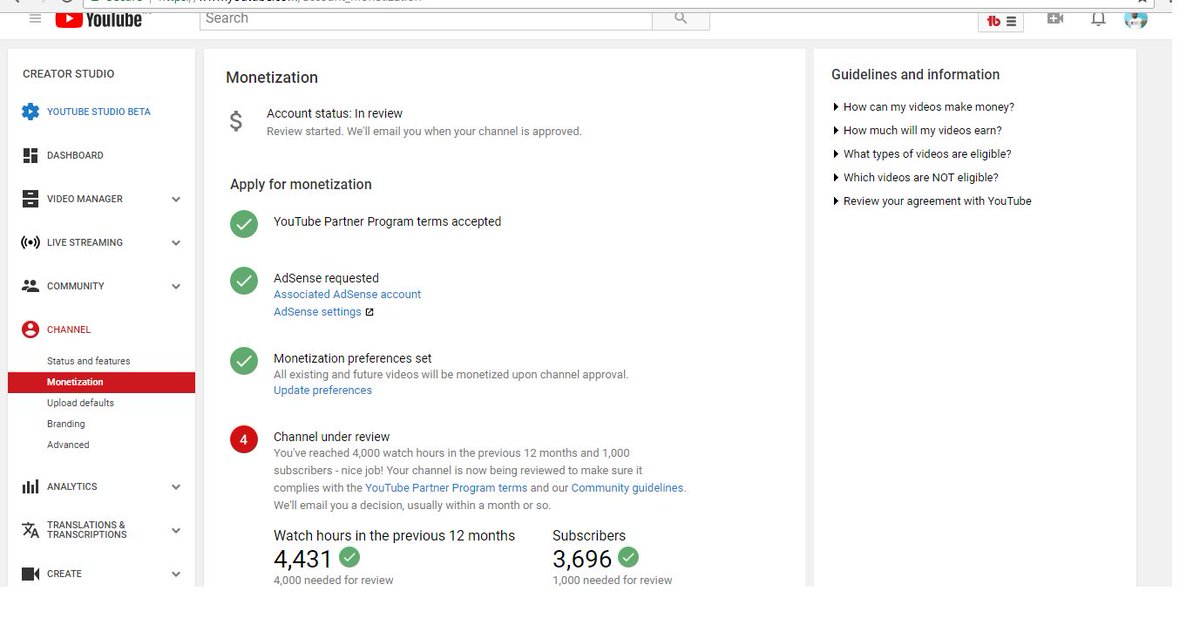Click the search magnifier button
The height and width of the screenshot is (632, 1200).
681,18
